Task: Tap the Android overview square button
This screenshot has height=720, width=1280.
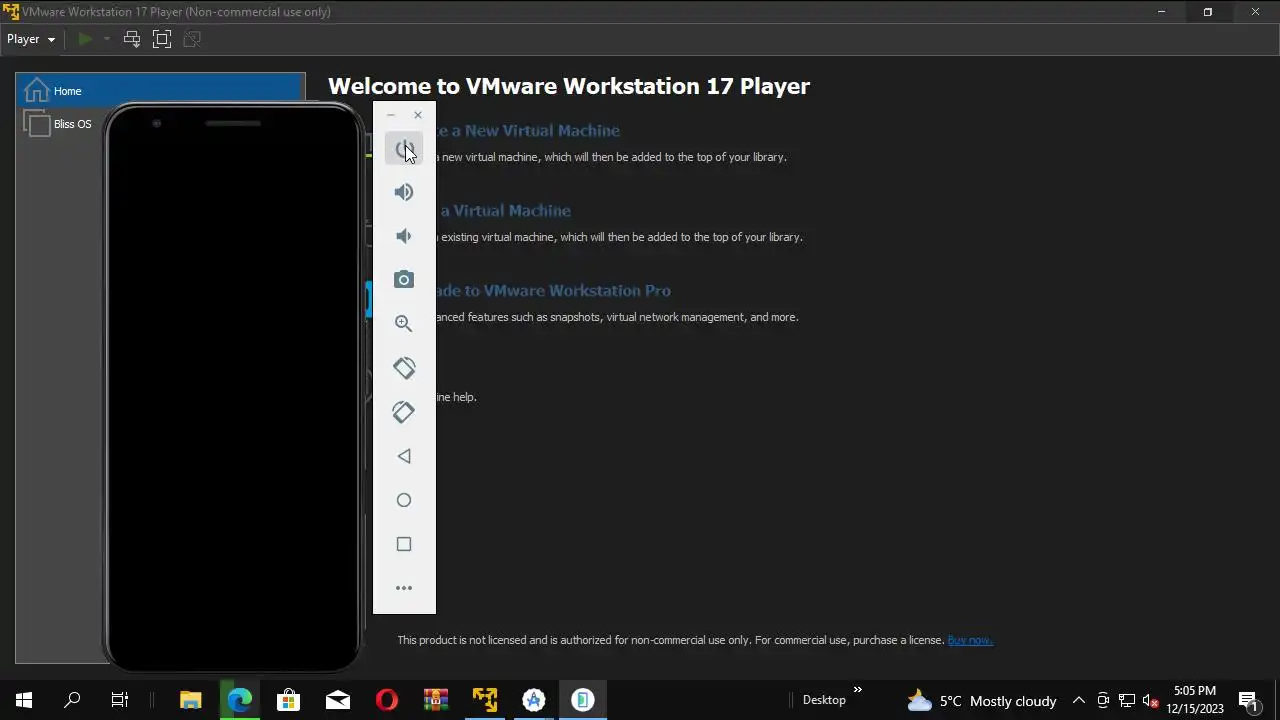Action: (x=404, y=544)
